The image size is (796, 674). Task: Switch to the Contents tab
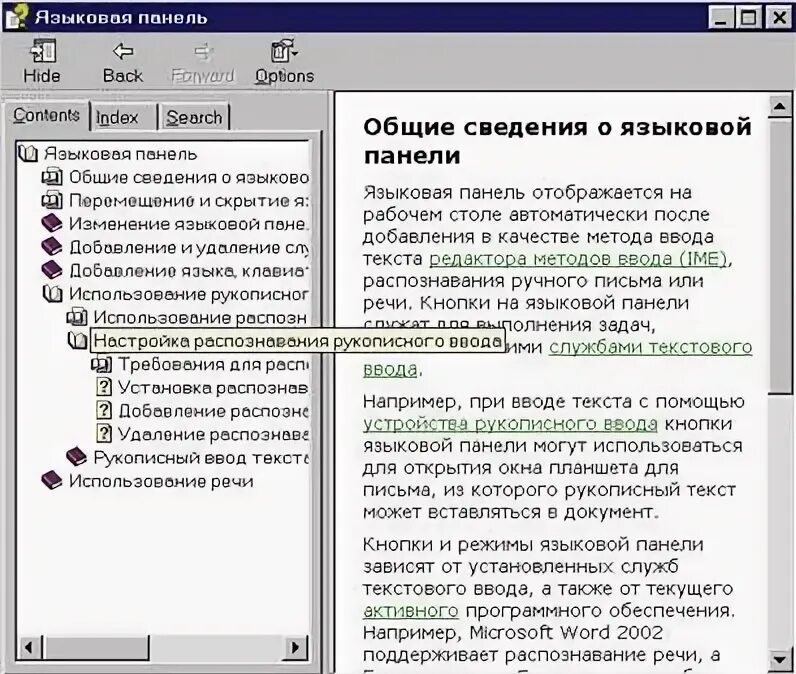46,115
